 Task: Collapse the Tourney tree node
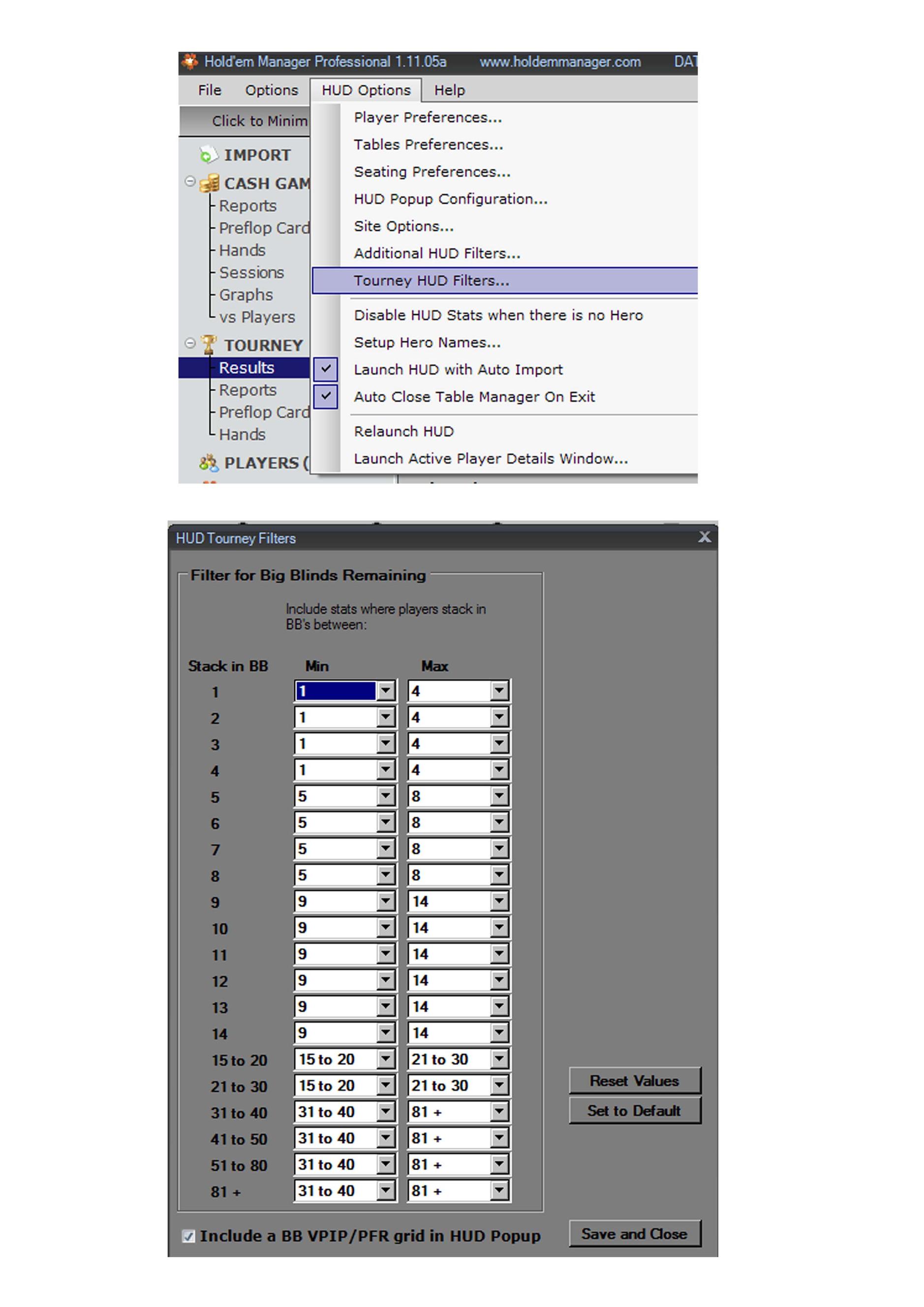click(x=190, y=343)
